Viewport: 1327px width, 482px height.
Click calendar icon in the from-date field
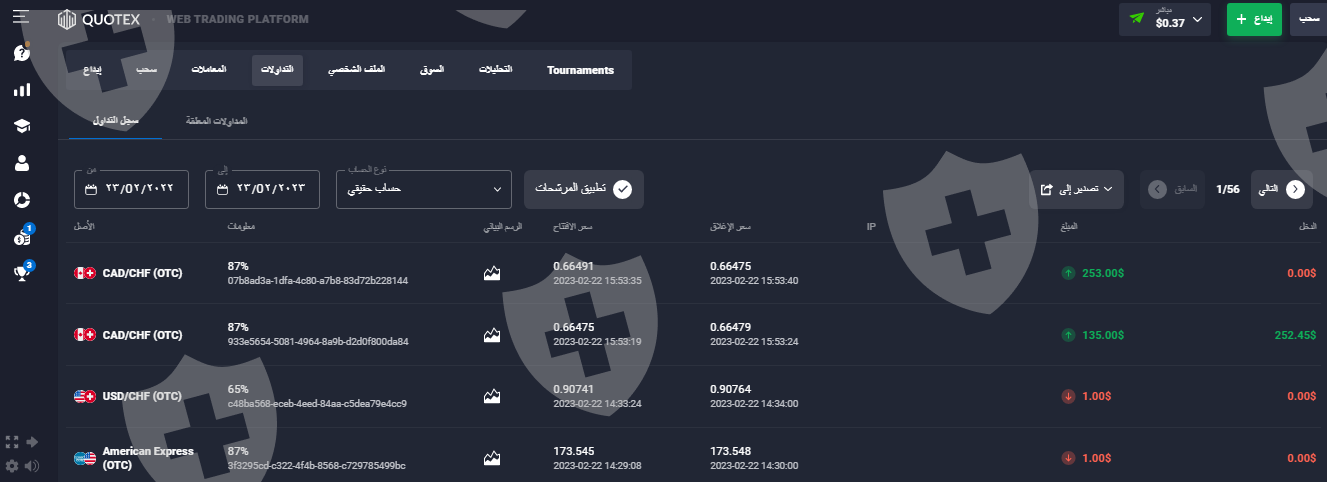pos(91,189)
